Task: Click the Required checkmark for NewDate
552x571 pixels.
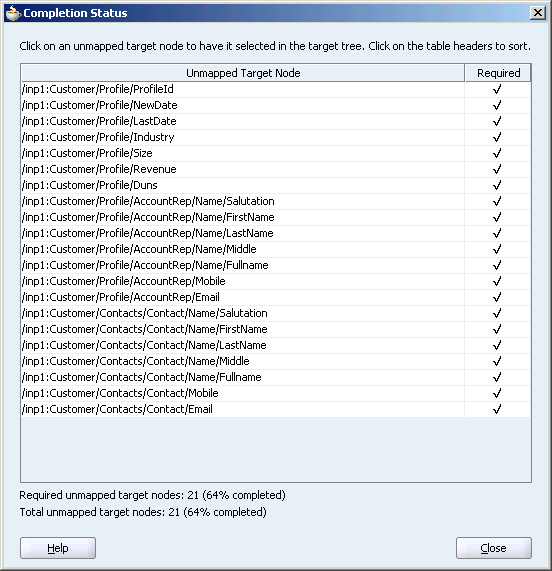Action: 497,105
